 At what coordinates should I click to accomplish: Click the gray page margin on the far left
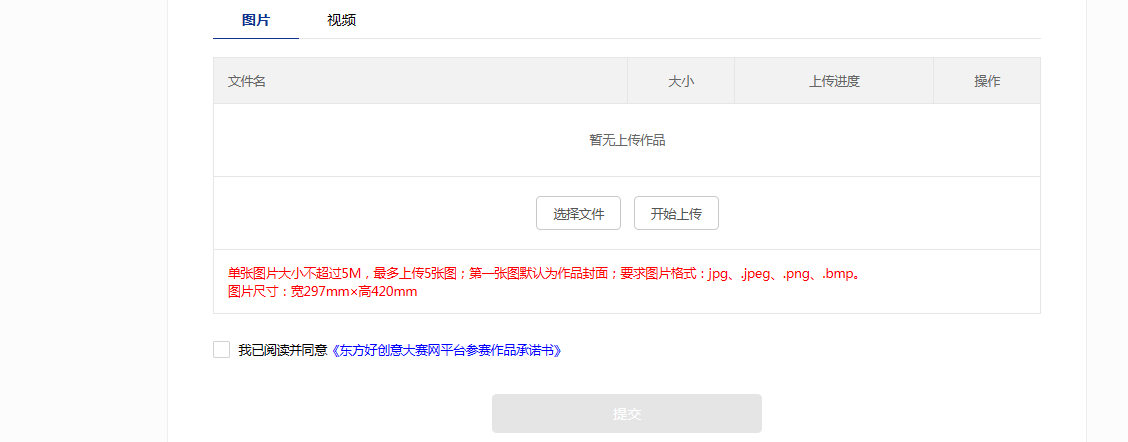tap(80, 220)
